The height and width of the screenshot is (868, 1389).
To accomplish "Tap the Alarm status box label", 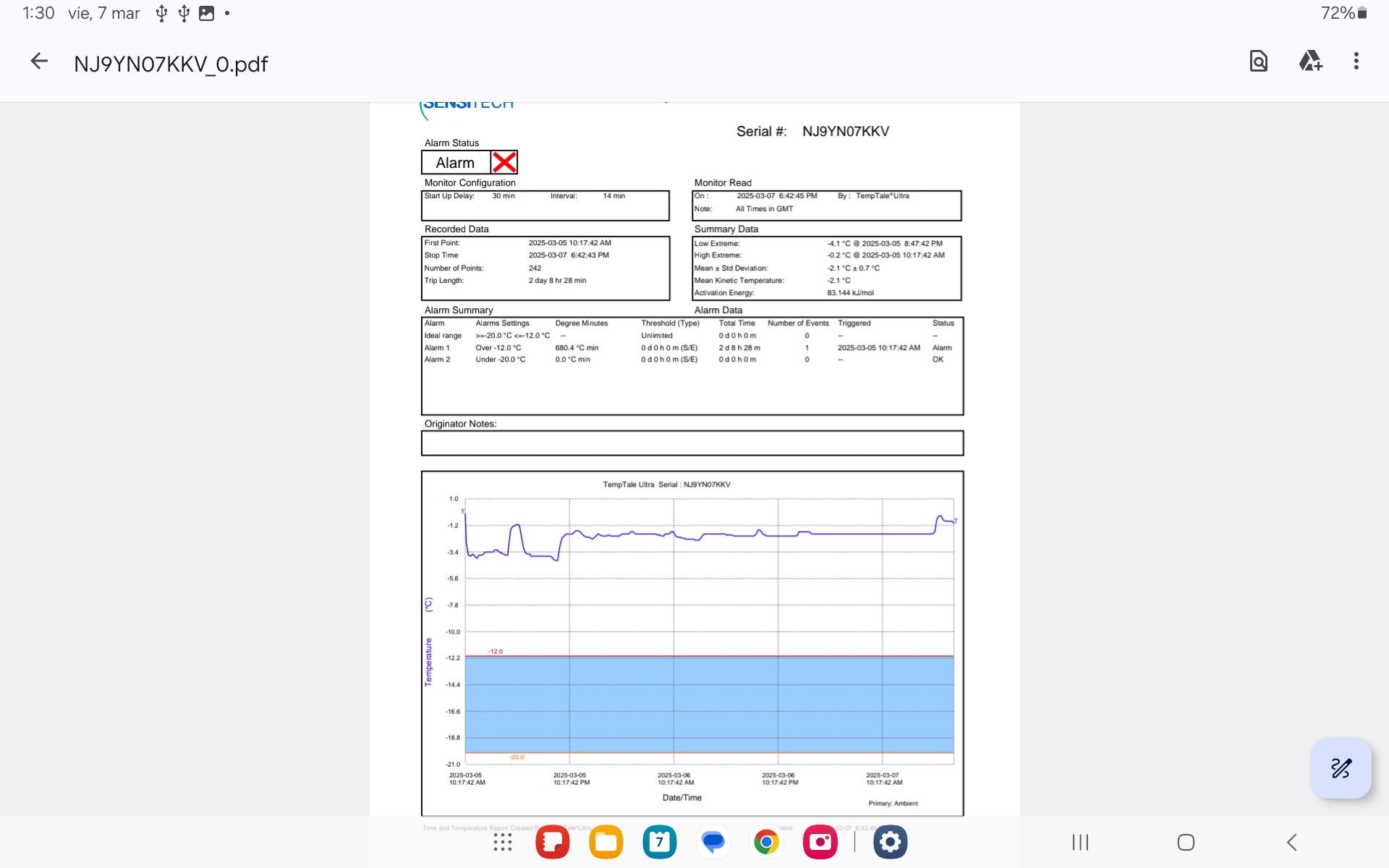I will (455, 163).
